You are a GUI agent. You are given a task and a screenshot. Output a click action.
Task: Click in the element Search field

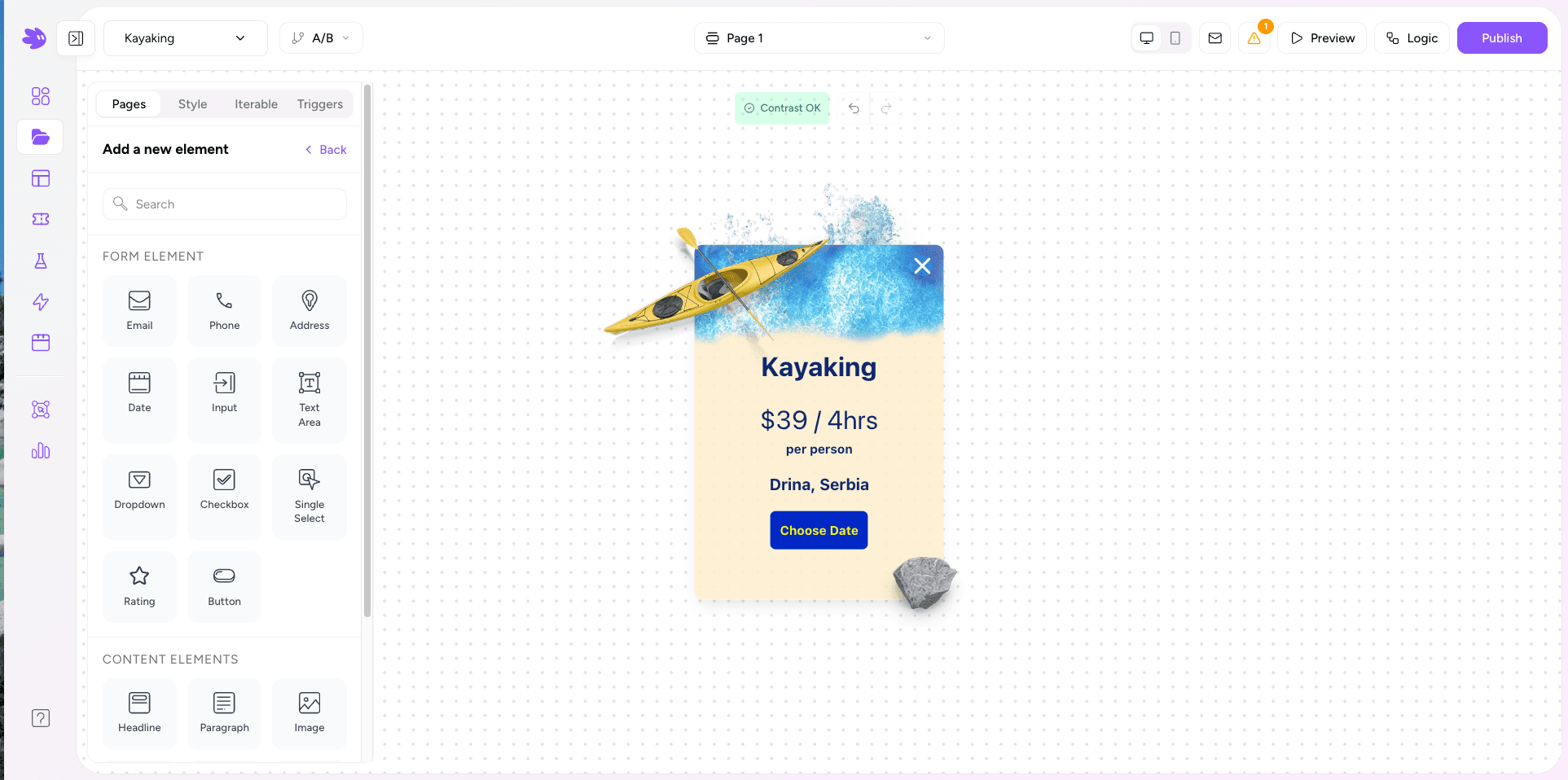pos(225,204)
